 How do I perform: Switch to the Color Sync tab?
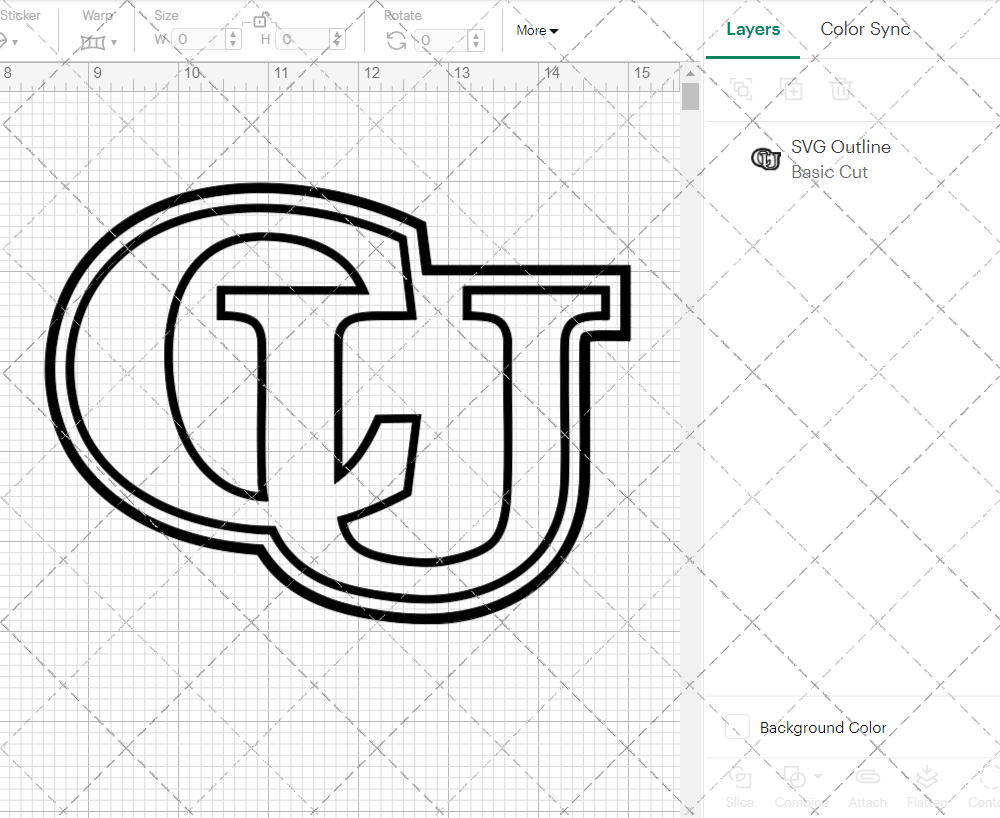[x=865, y=30]
